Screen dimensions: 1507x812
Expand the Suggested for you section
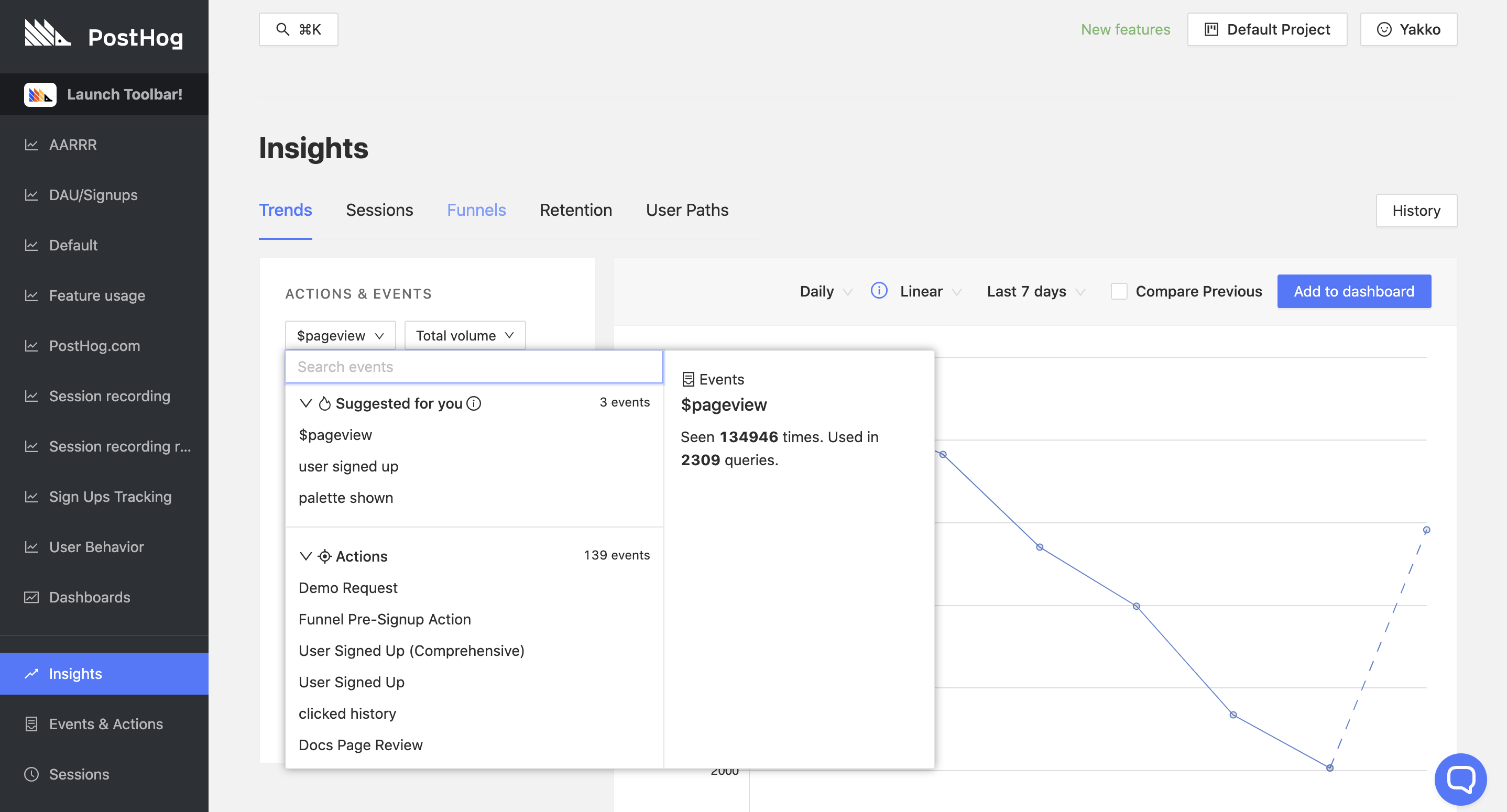[305, 403]
